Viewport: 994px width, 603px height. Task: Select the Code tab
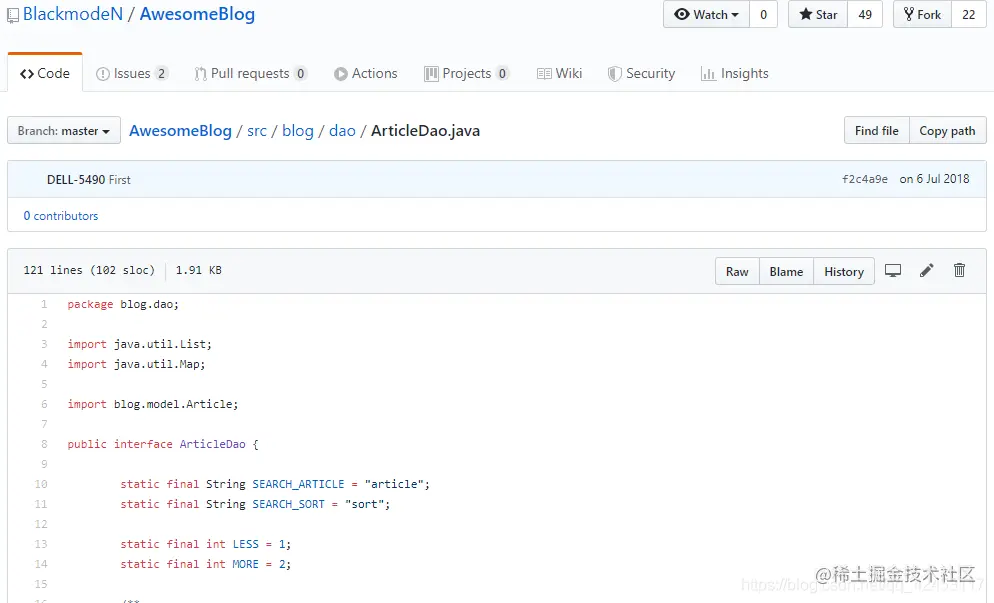tap(45, 73)
